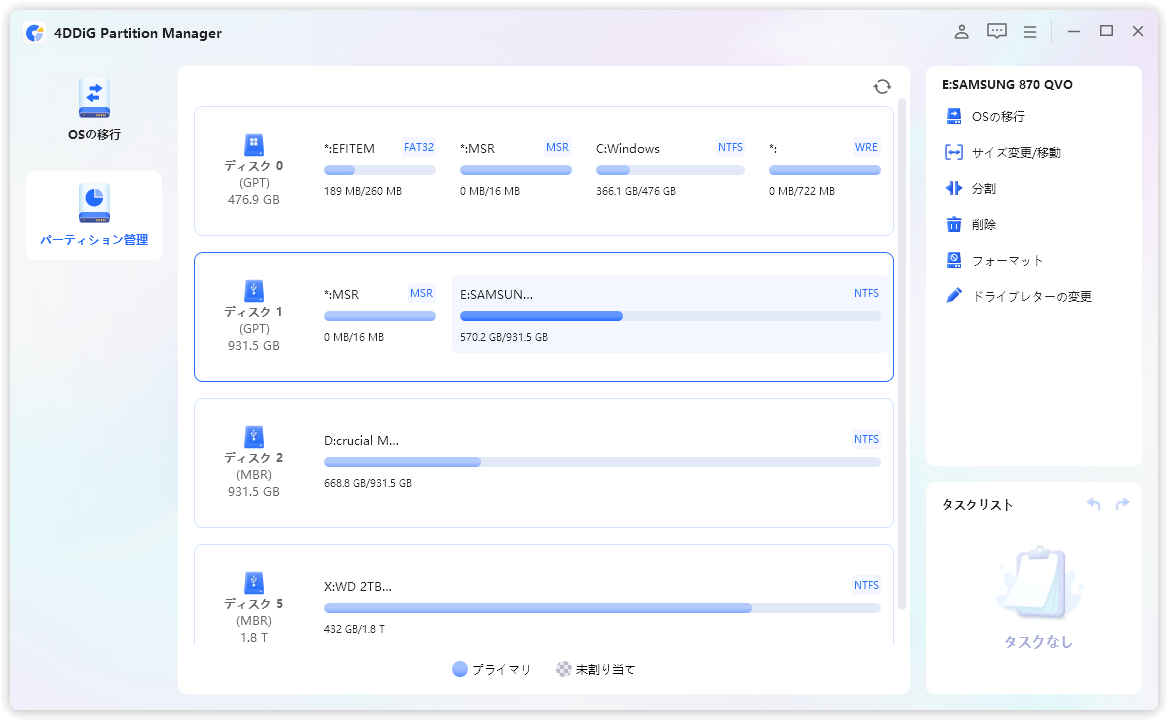
Task: Click the 4DDiG app logo
Action: pos(34,33)
